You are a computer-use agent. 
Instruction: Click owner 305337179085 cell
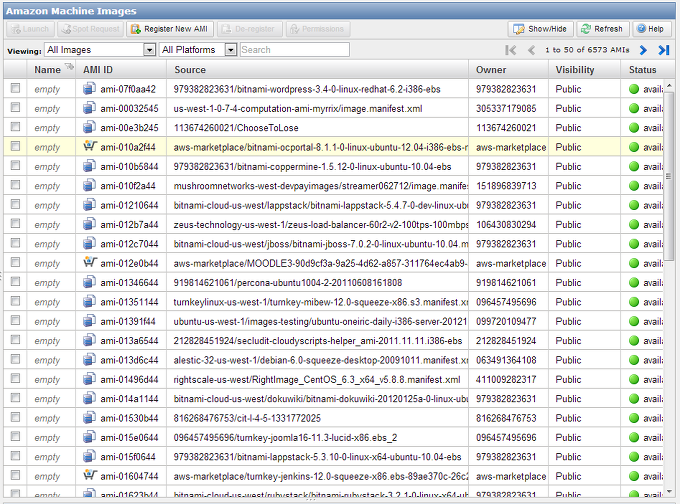508,108
